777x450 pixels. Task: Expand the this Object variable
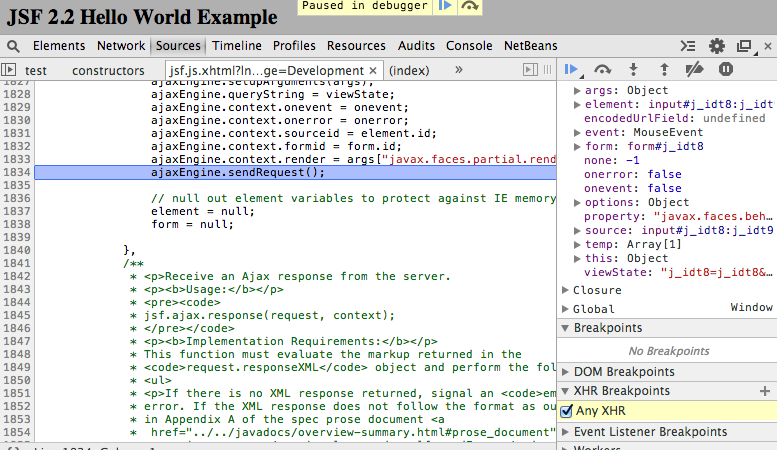coord(577,258)
